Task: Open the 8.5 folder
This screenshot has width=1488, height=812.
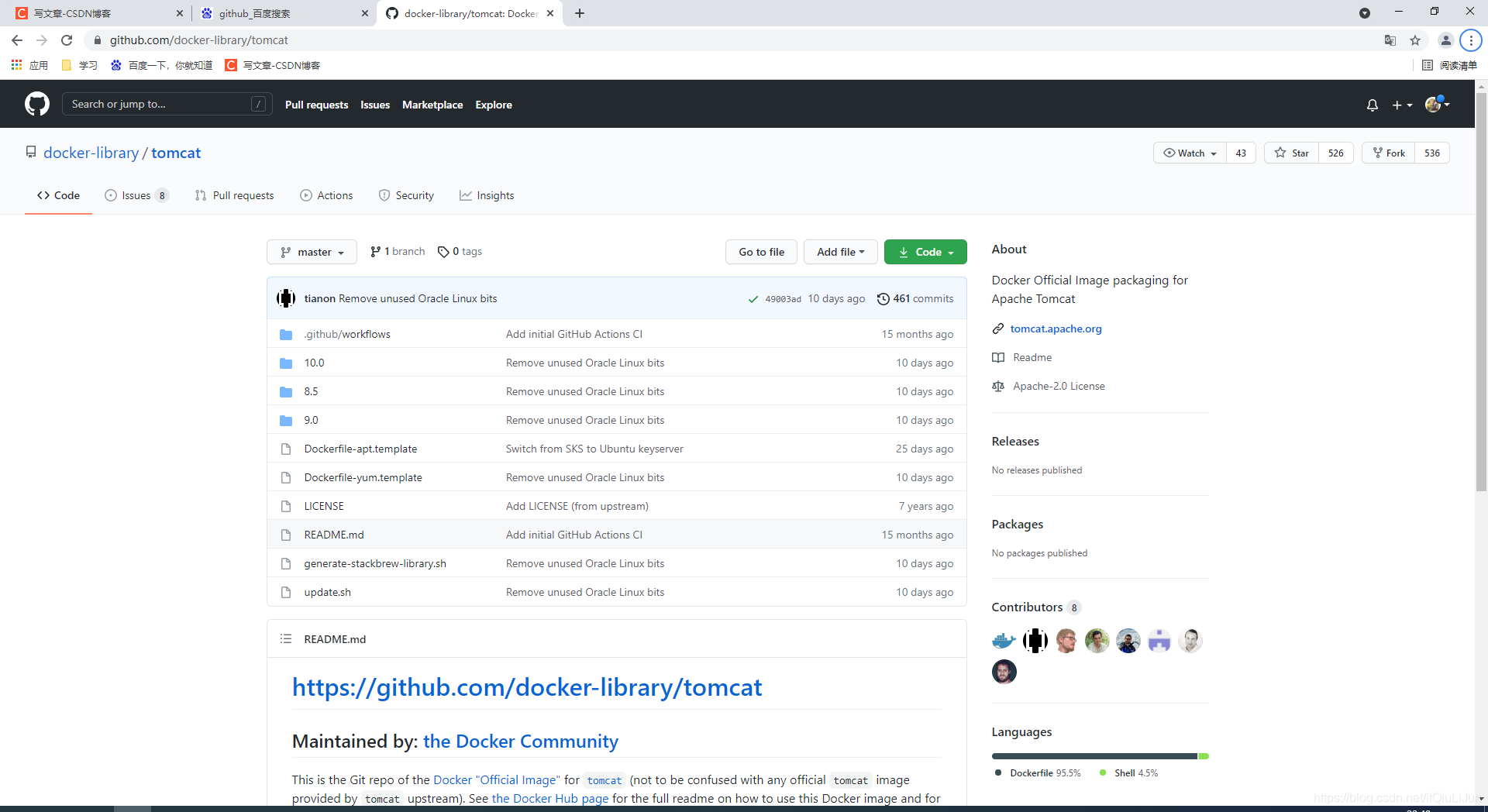Action: [x=311, y=391]
